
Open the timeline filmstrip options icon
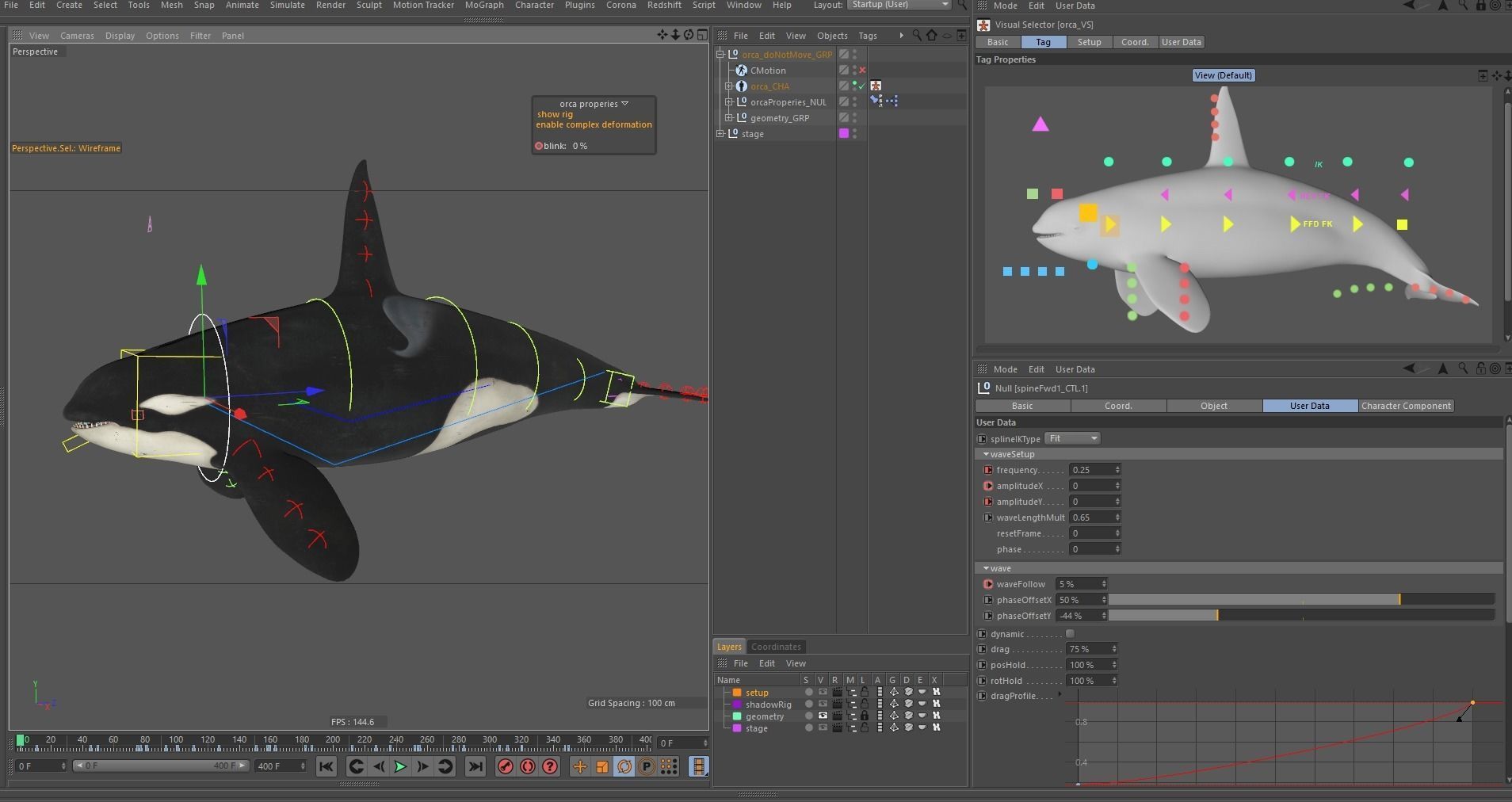point(699,766)
